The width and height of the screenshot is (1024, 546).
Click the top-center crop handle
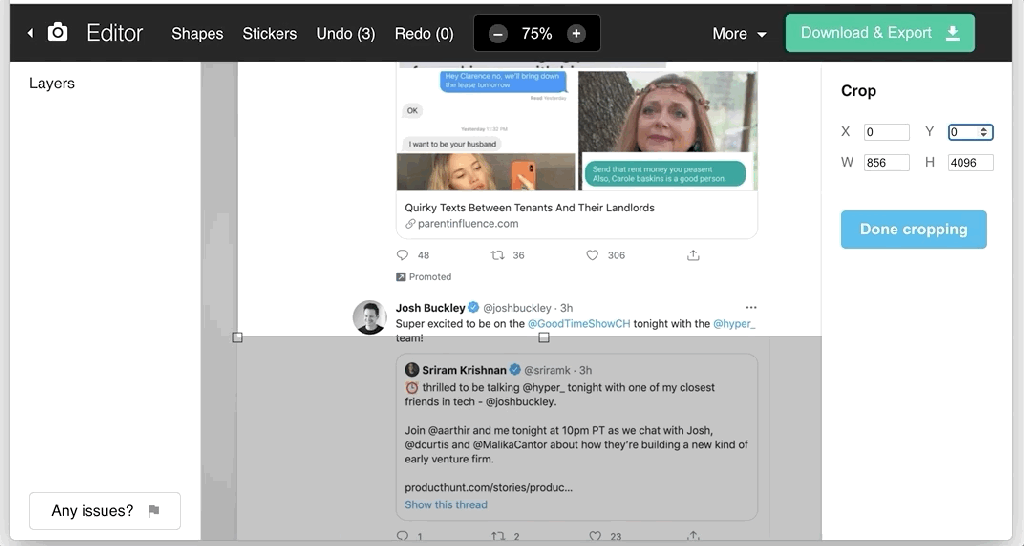(x=544, y=338)
